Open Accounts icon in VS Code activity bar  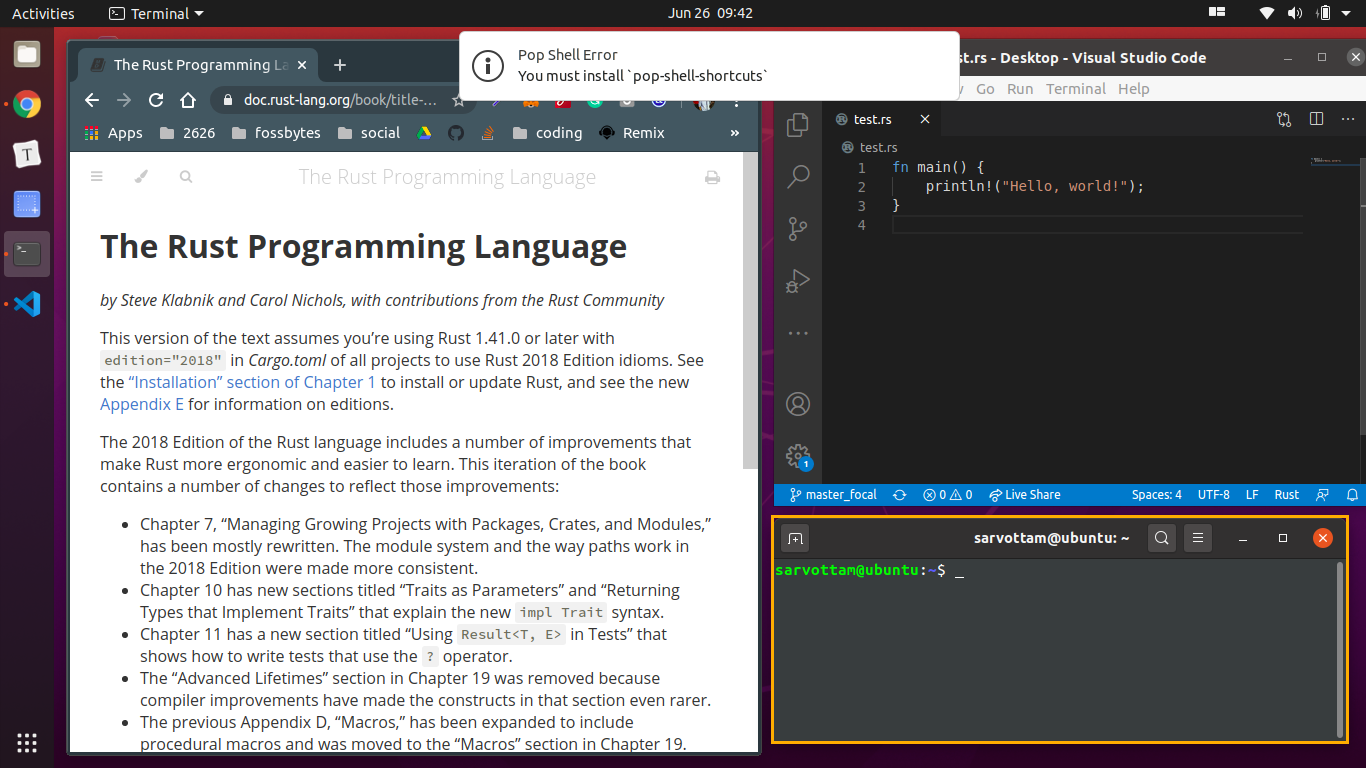coord(798,404)
